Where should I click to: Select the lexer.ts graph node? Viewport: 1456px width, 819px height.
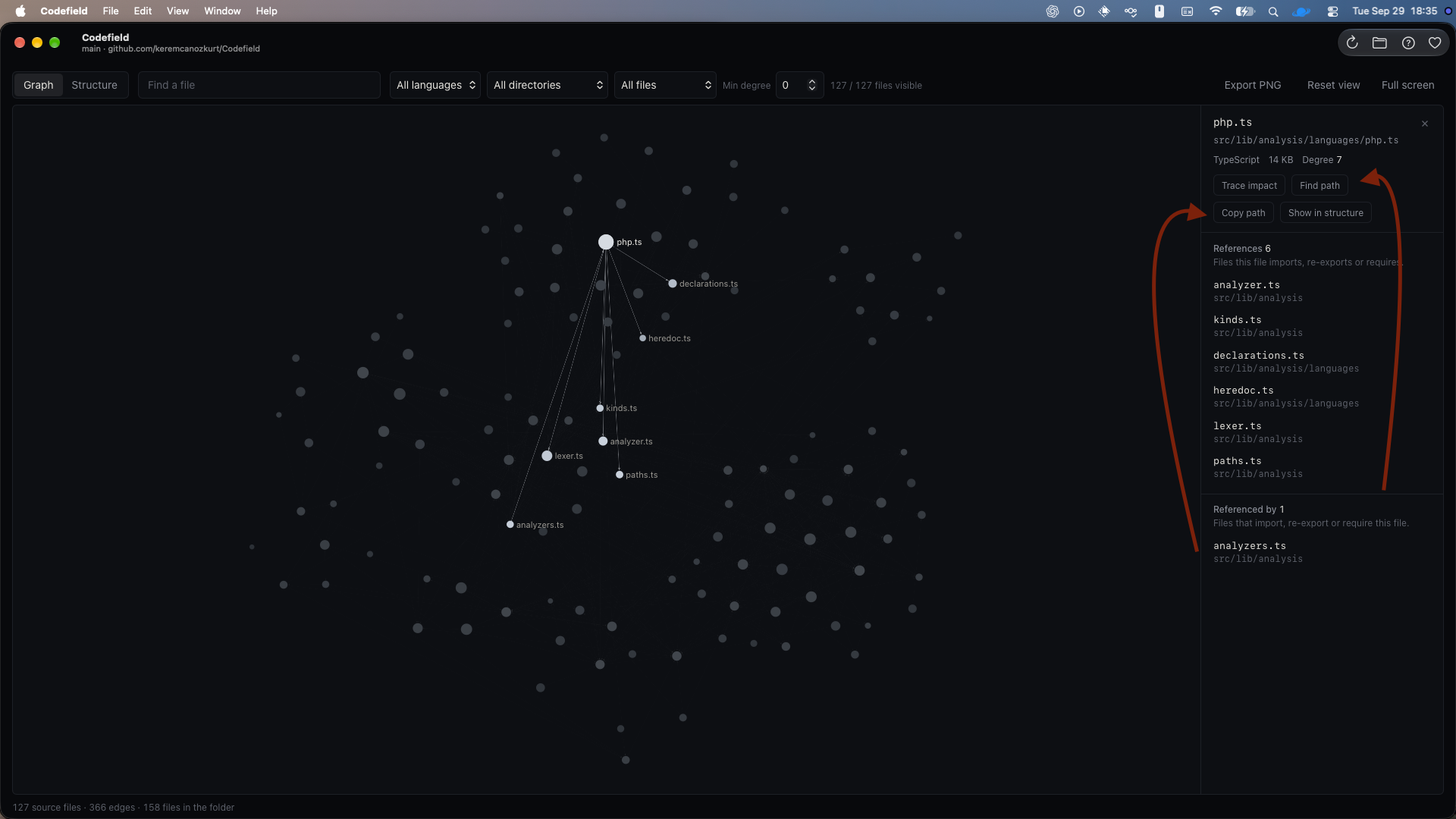point(547,456)
